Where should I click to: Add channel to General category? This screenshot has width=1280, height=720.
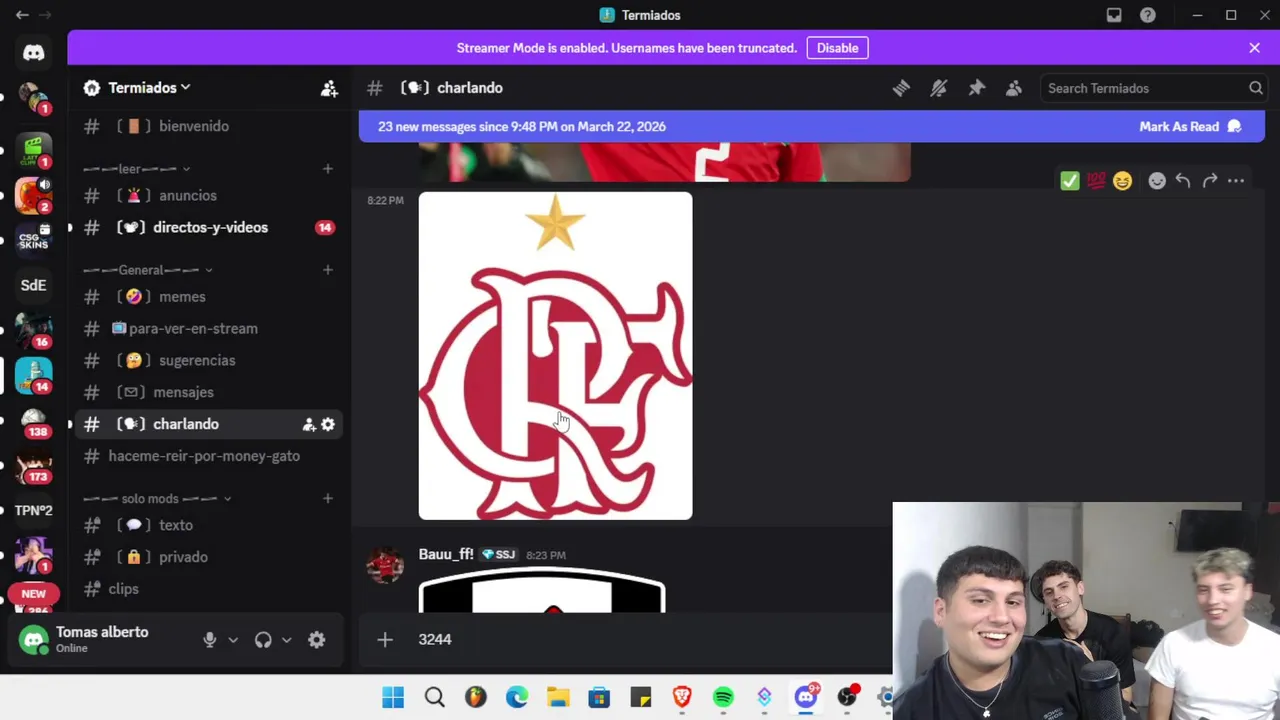[327, 270]
